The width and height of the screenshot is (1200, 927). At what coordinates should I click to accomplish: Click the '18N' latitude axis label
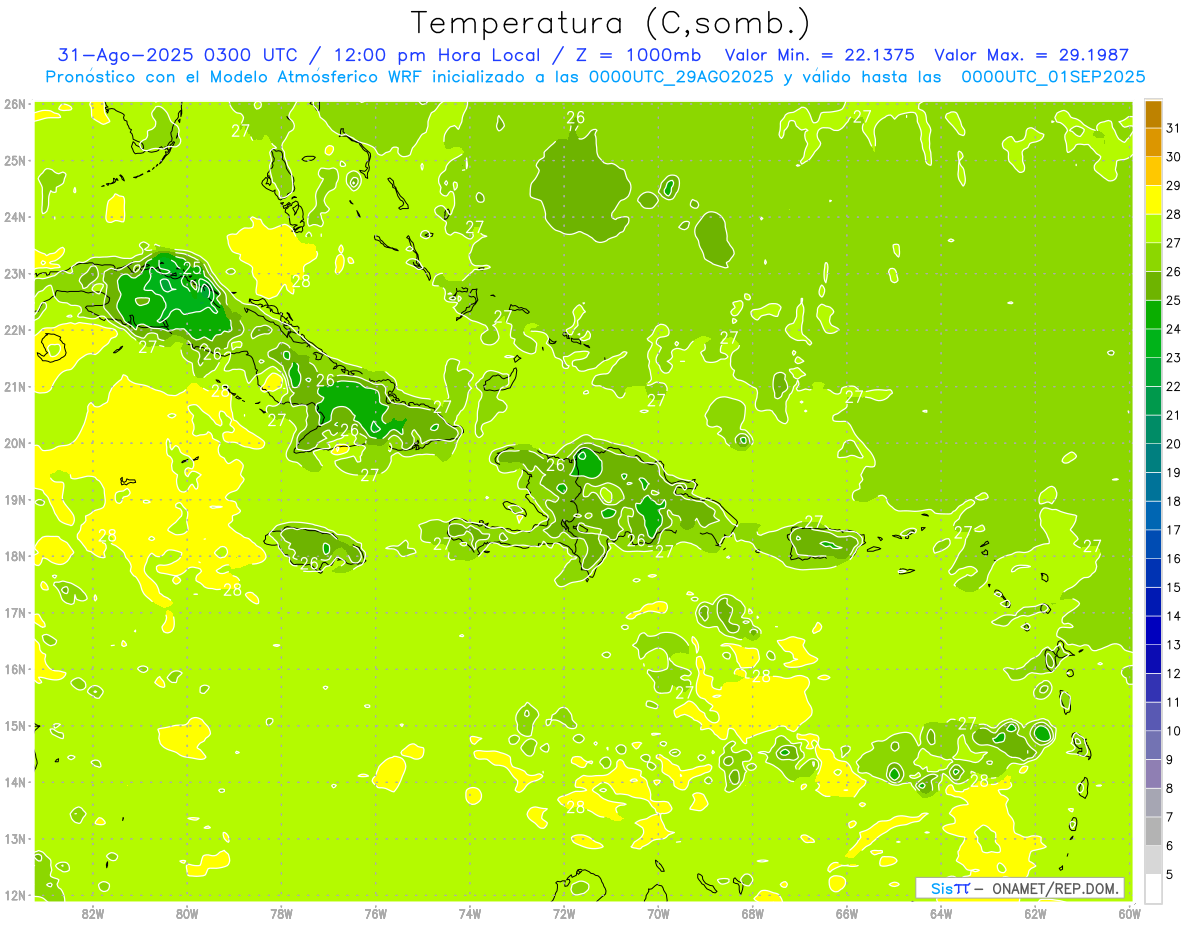tap(14, 556)
